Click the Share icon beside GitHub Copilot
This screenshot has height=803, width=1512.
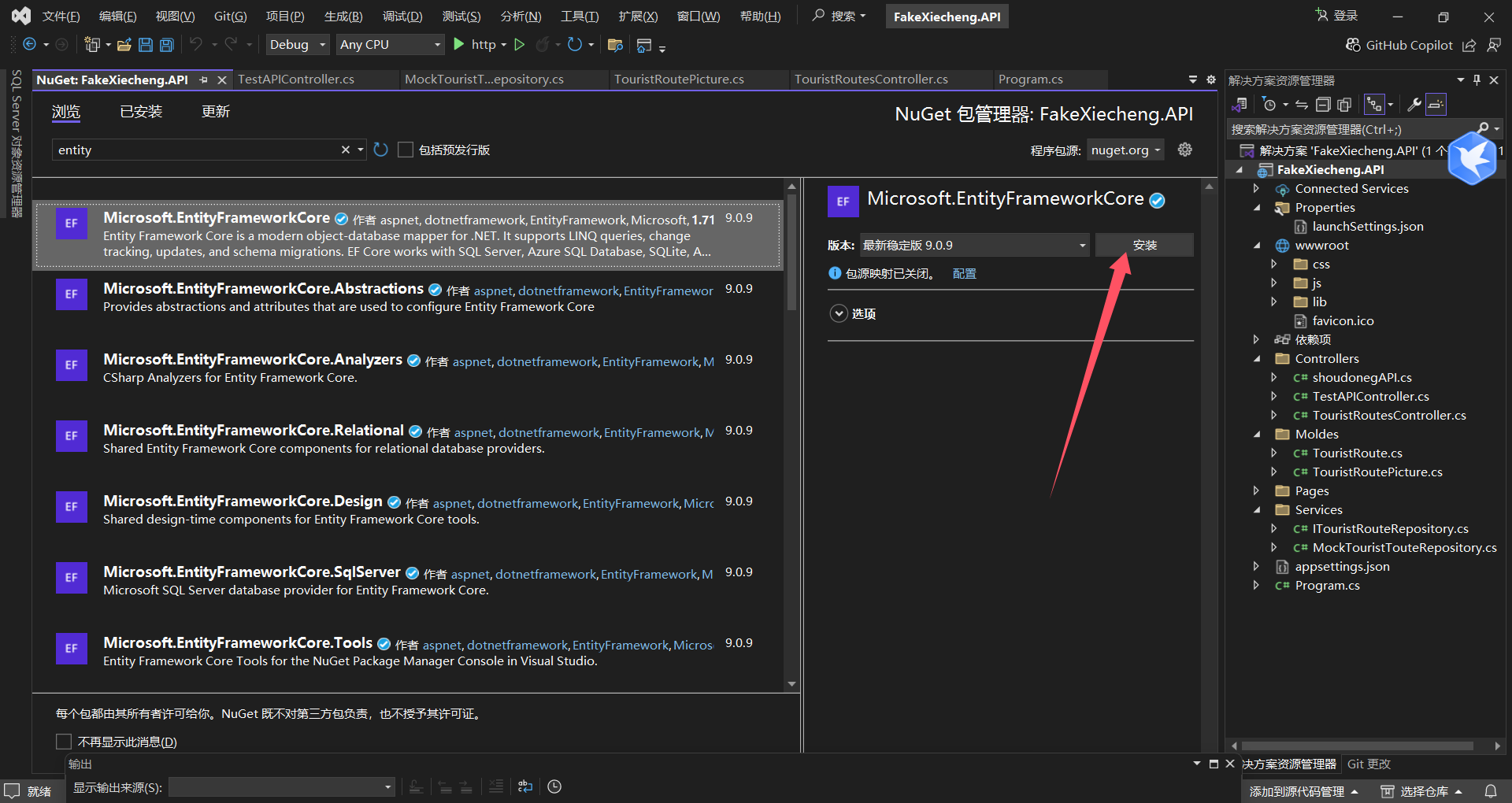(1469, 46)
